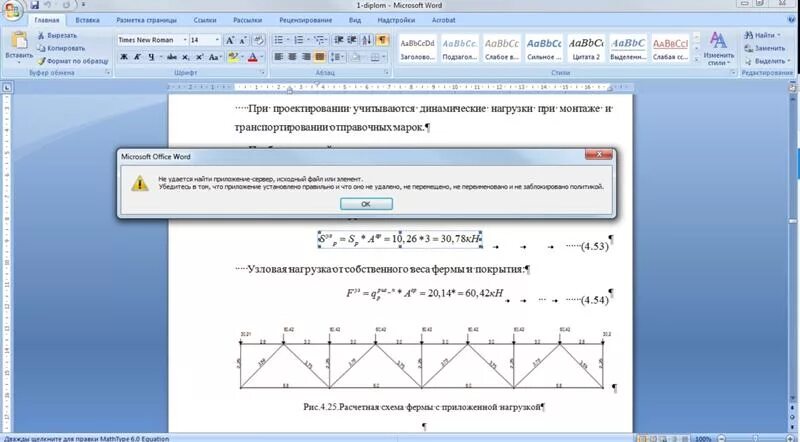Click the Заменить (Replace) button
The image size is (800, 442).
pyautogui.click(x=764, y=48)
